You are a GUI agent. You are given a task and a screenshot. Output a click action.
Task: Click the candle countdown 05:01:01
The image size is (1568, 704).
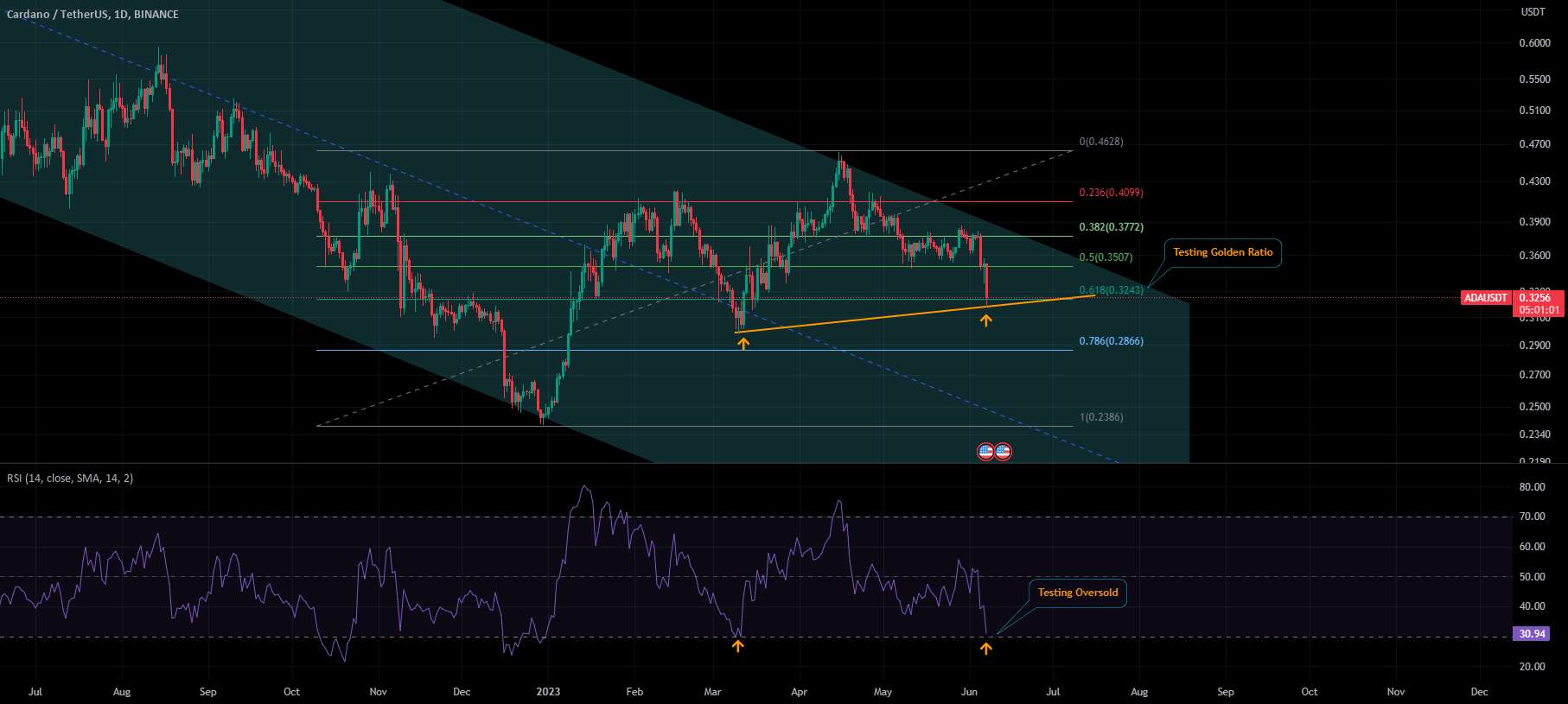[1539, 310]
